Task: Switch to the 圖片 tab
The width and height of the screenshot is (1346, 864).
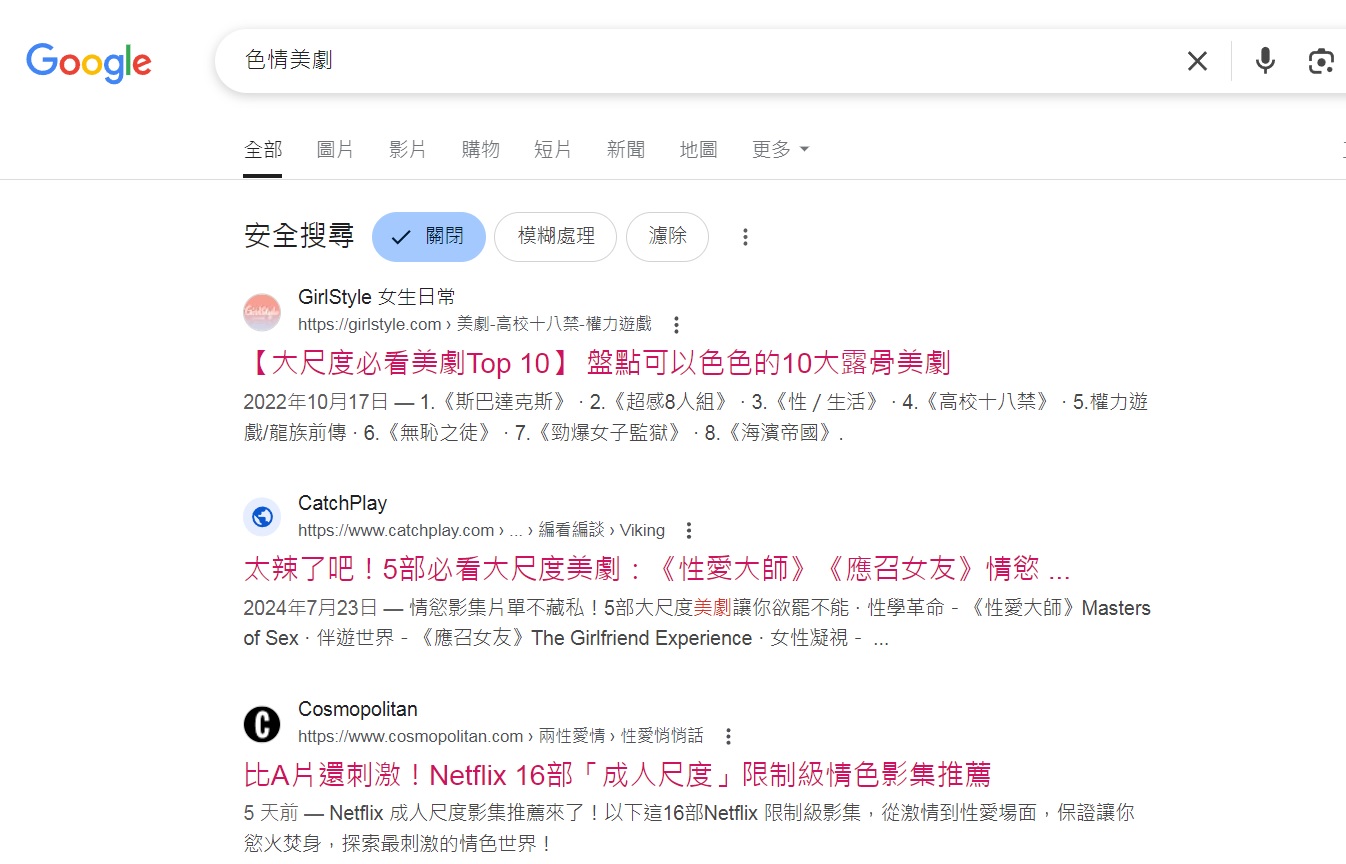Action: pyautogui.click(x=335, y=149)
